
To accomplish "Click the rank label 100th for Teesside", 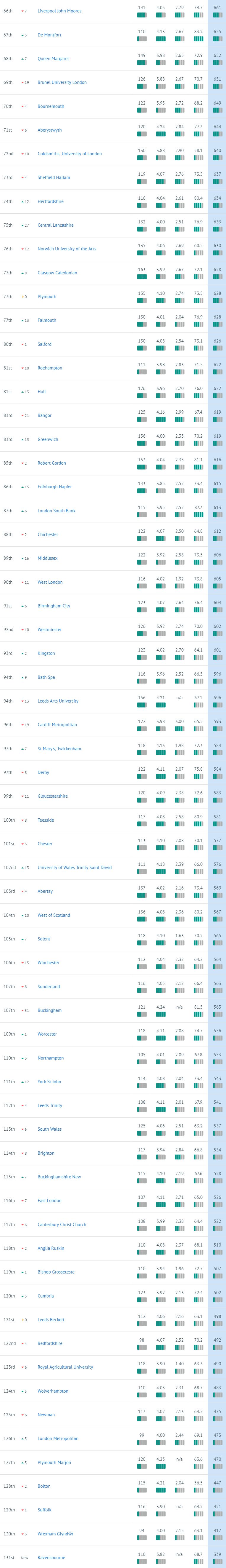I will 9,820.
